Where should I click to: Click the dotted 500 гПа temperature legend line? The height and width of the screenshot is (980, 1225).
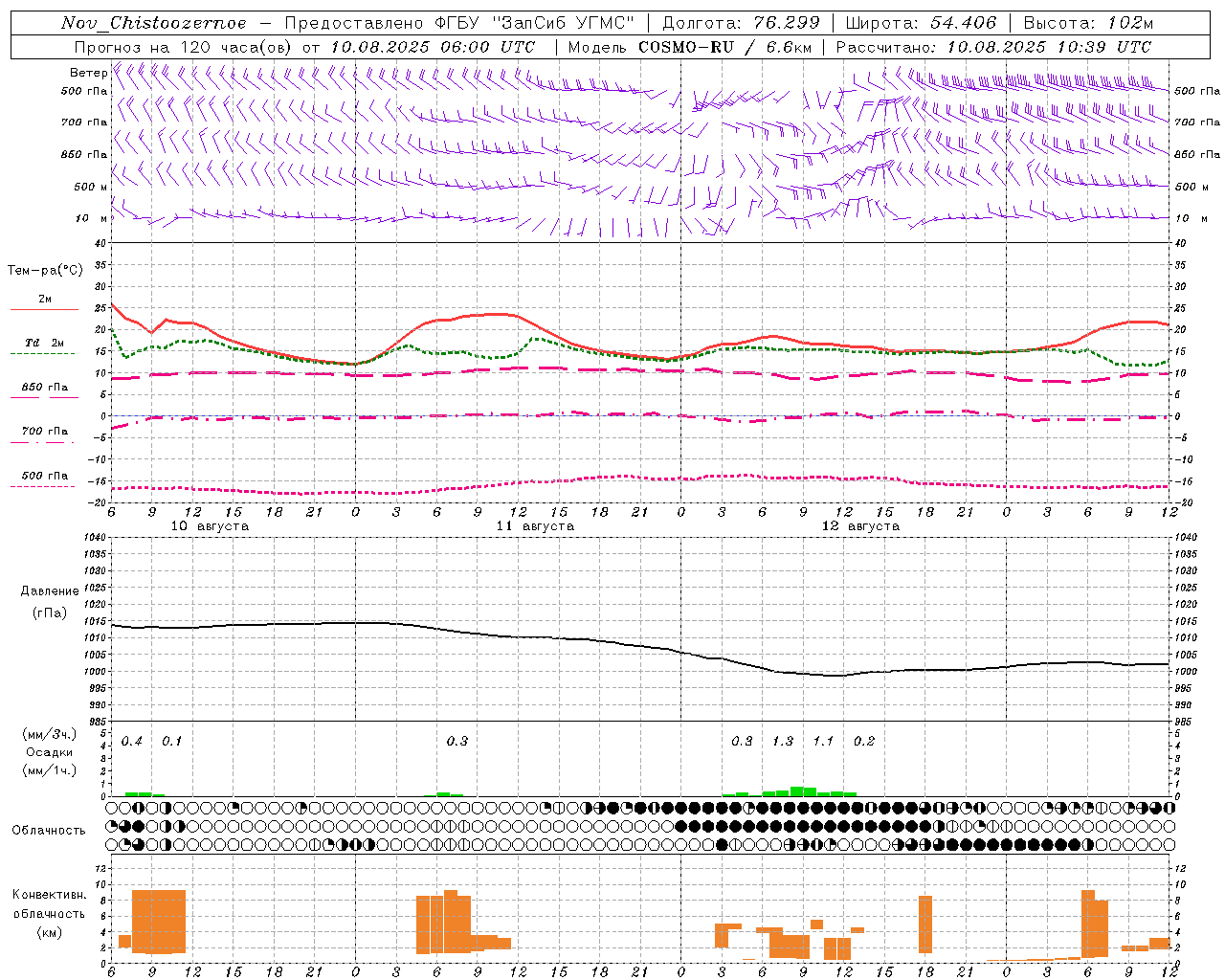42,486
